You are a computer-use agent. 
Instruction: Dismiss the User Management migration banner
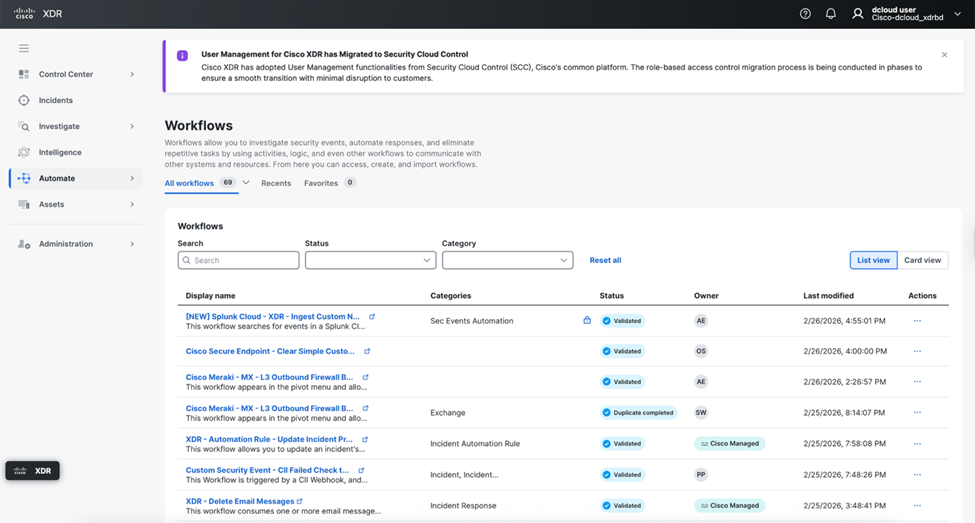[945, 55]
